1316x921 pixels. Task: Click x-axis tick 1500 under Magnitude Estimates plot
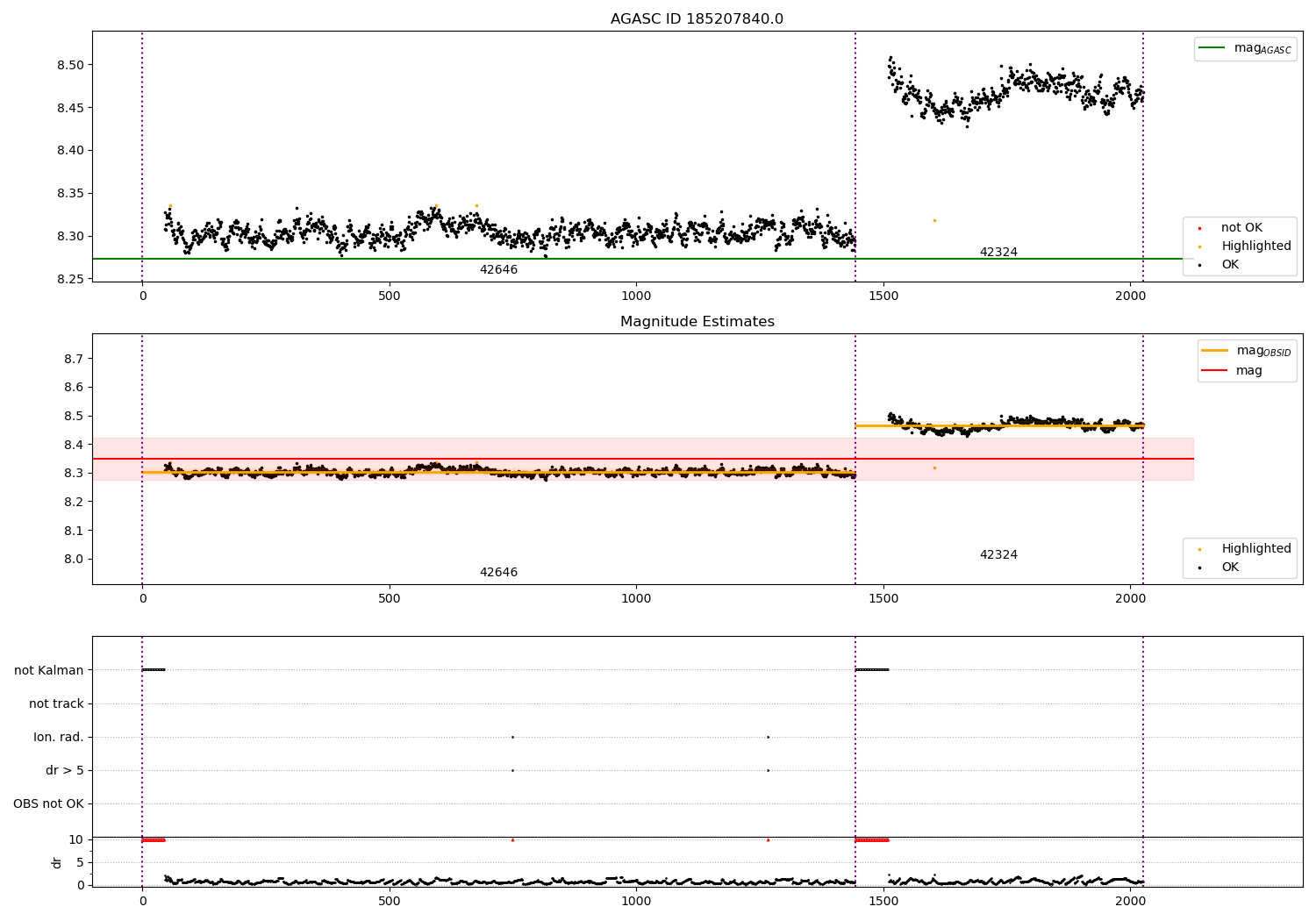(883, 599)
